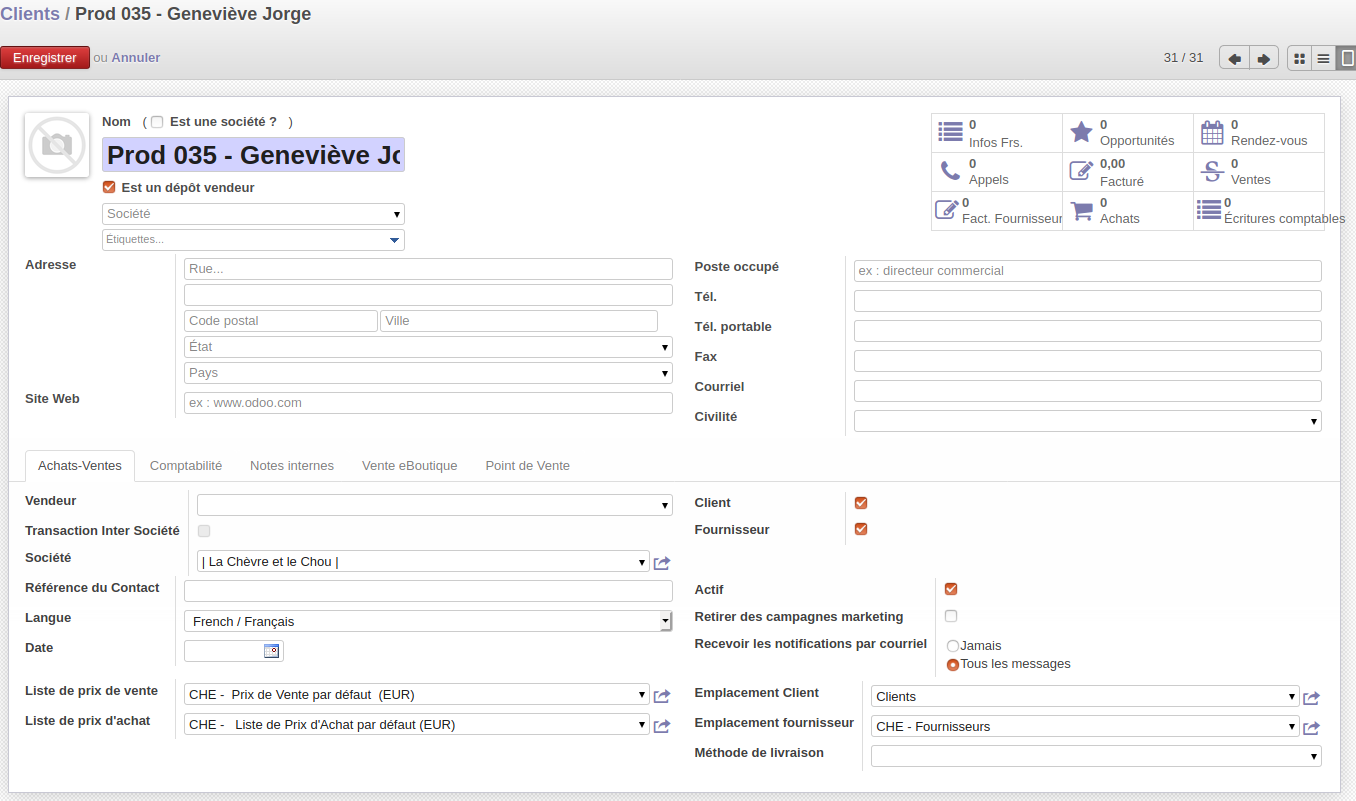The image size is (1356, 801).
Task: Click the contact photo placeholder
Action: 57,145
